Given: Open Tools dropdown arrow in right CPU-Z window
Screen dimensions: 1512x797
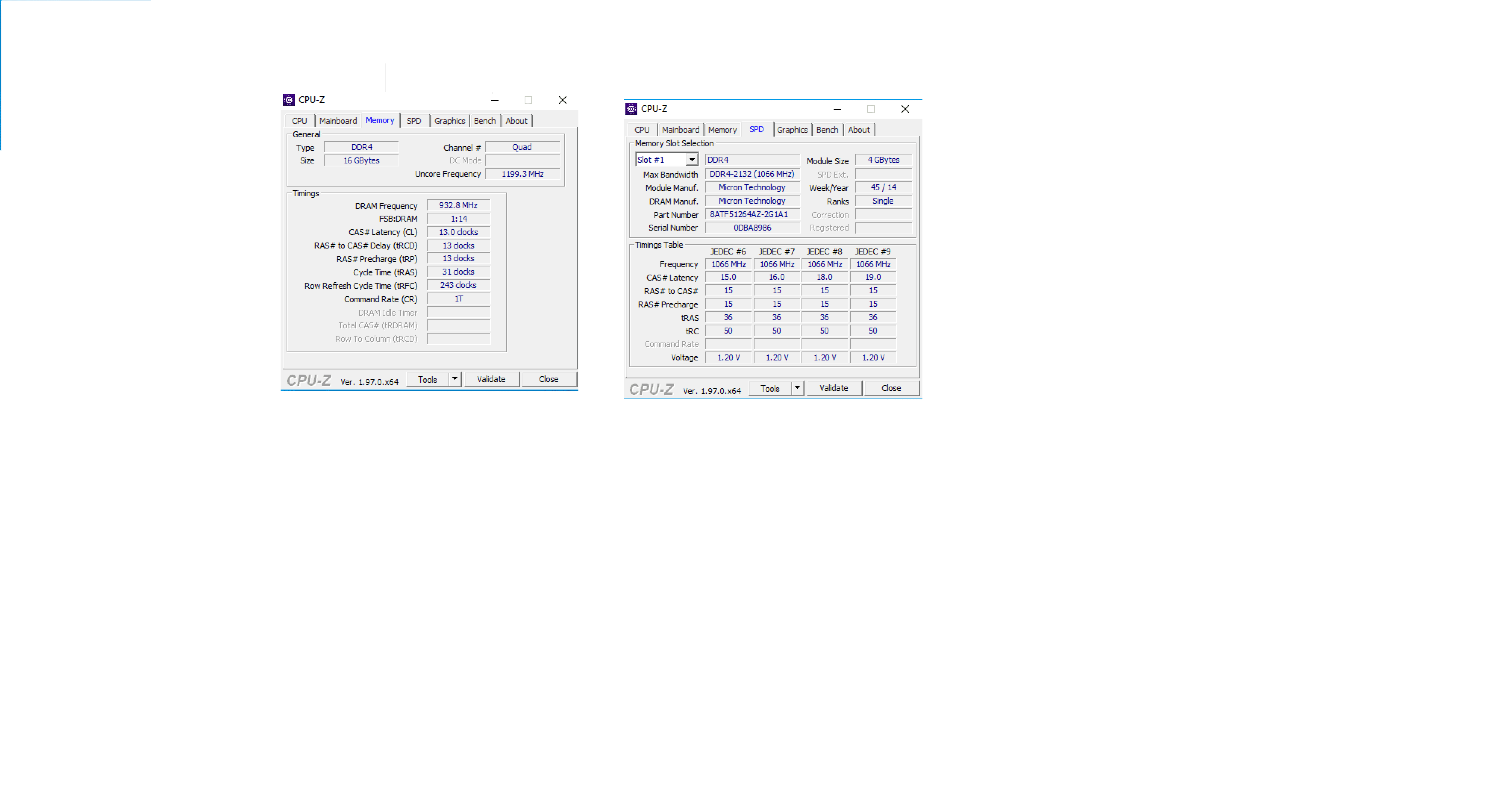Looking at the screenshot, I should [797, 388].
